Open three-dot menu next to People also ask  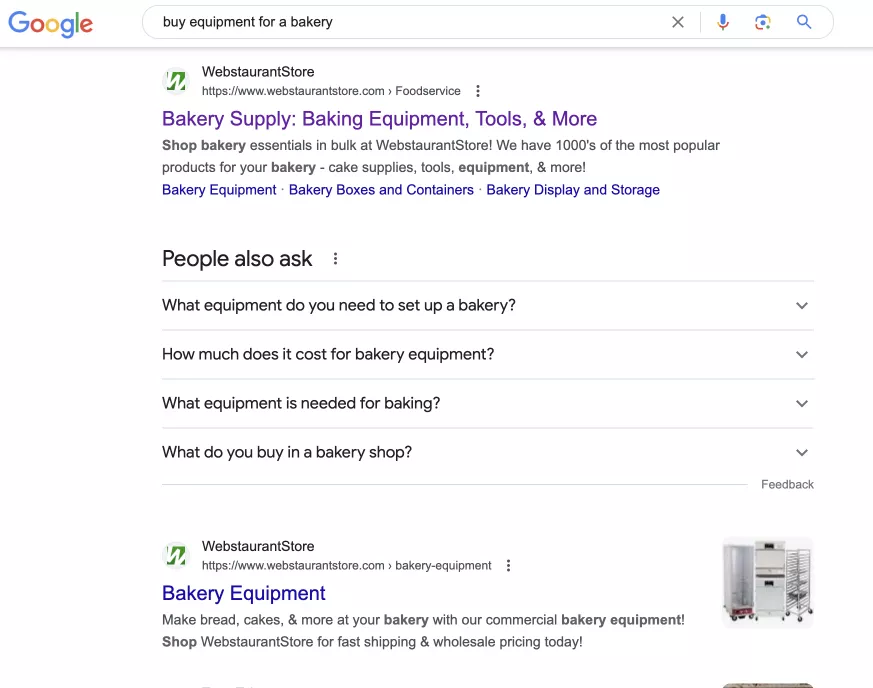[335, 259]
